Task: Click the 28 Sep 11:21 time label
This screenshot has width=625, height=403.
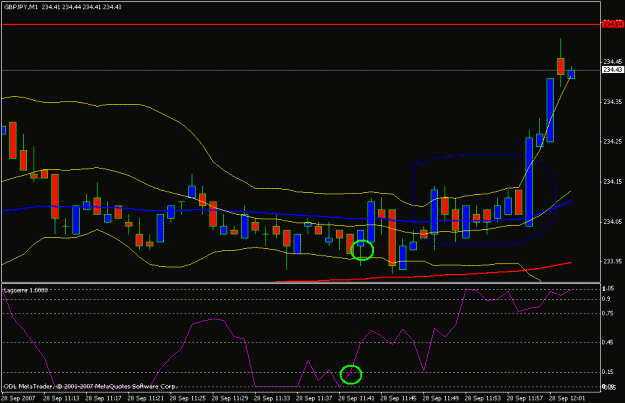Action: [x=146, y=398]
